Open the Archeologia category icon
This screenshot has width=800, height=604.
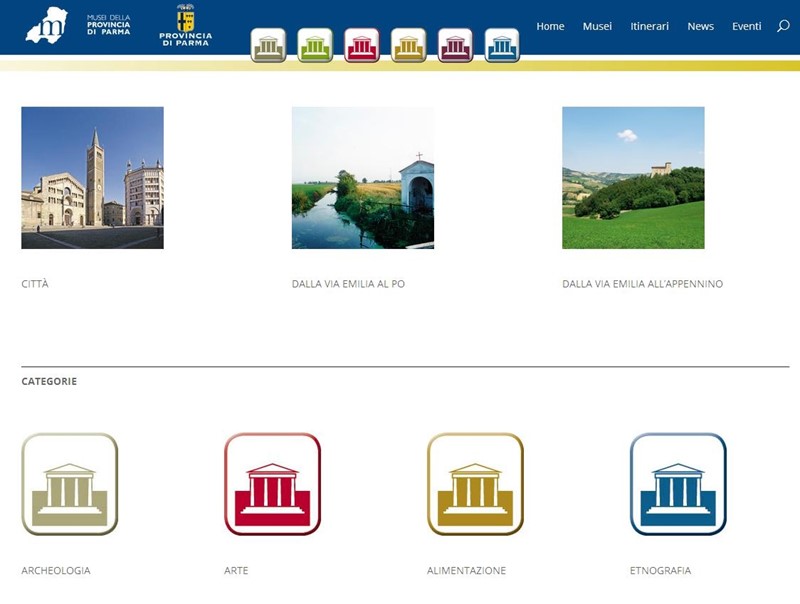pos(70,484)
